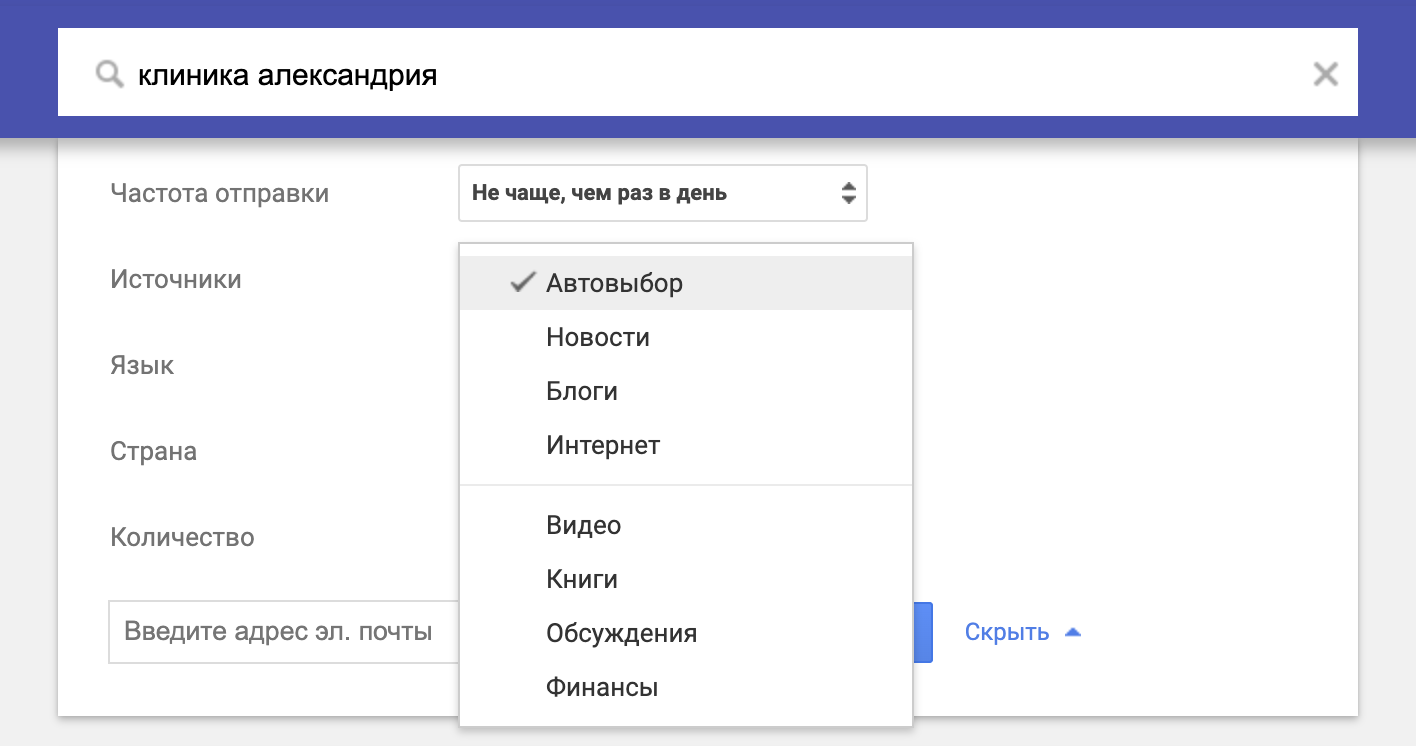
Task: Click the Скрыть link
Action: [1005, 631]
